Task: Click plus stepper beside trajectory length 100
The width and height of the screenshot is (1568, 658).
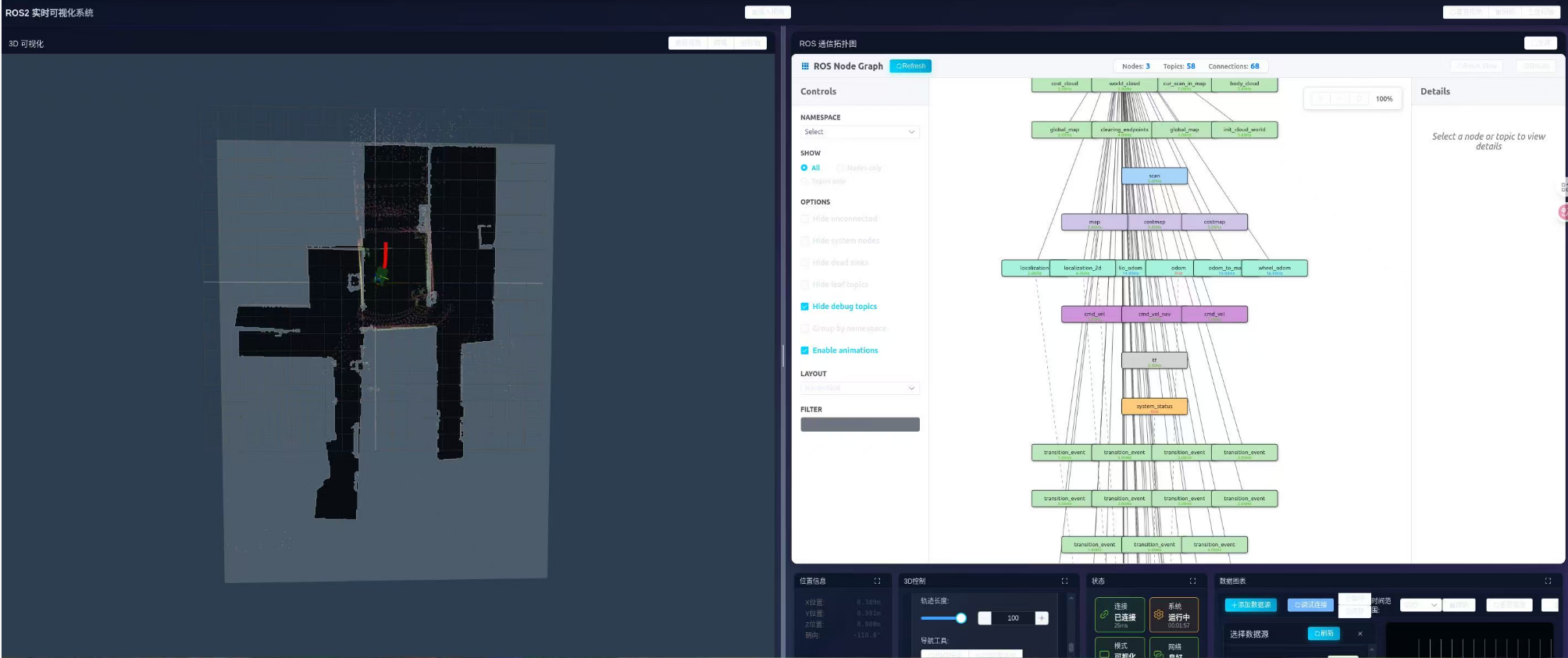Action: 1041,618
